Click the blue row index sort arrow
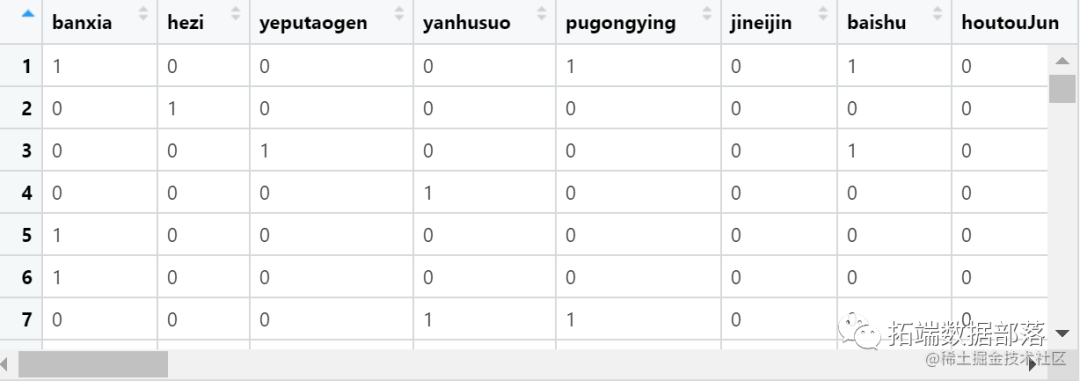 click(x=28, y=13)
